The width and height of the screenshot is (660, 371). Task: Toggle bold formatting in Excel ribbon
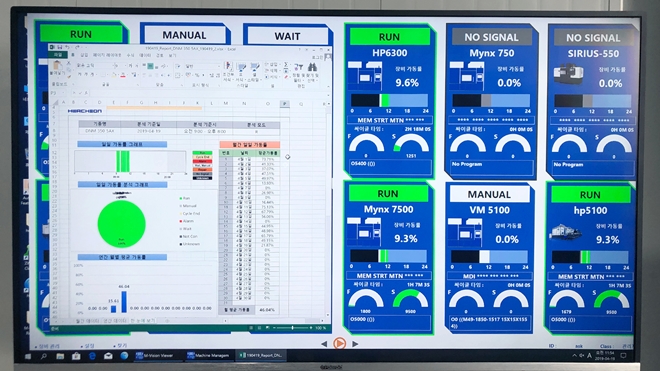(x=79, y=74)
